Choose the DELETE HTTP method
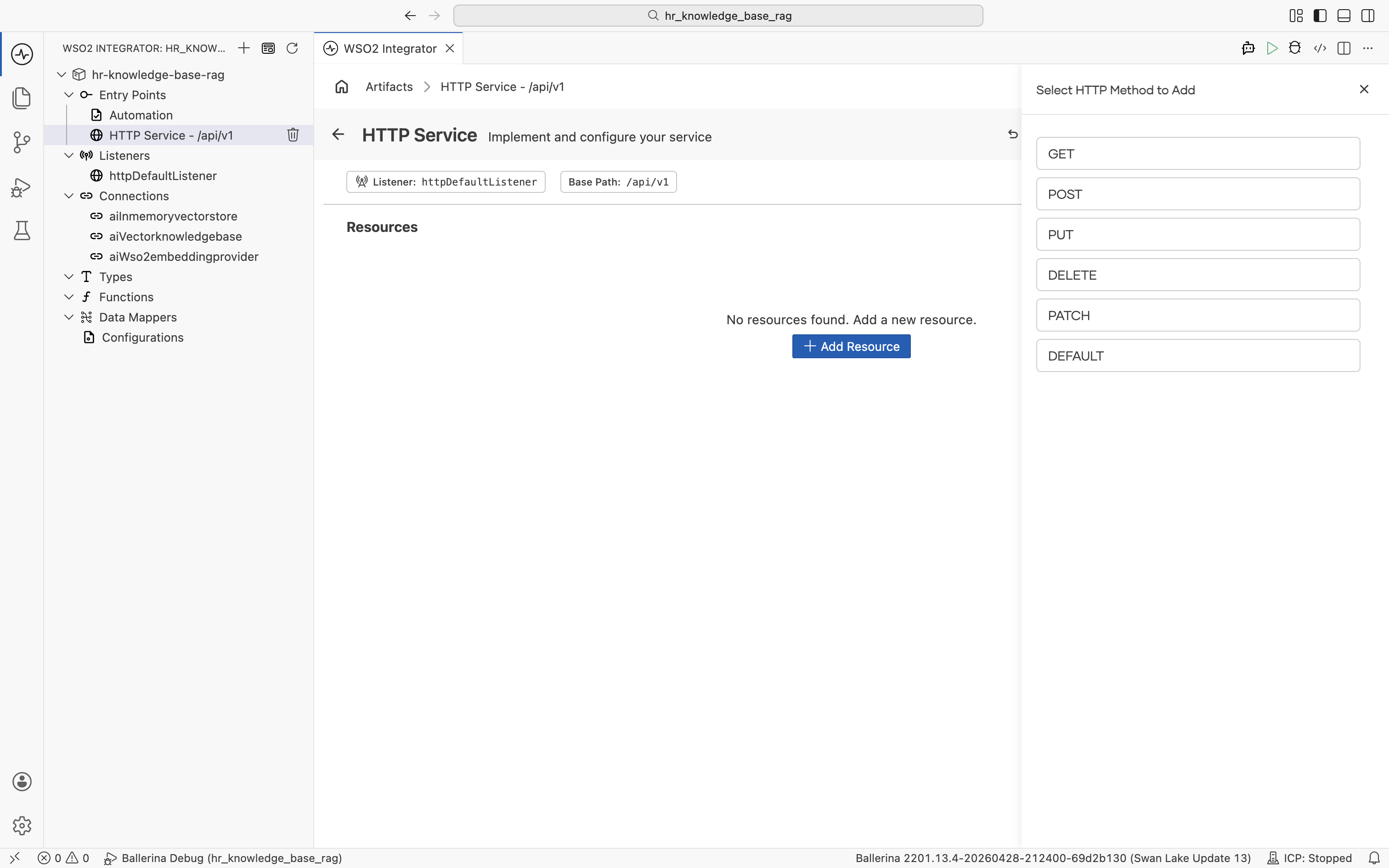The height and width of the screenshot is (868, 1389). coord(1198,275)
